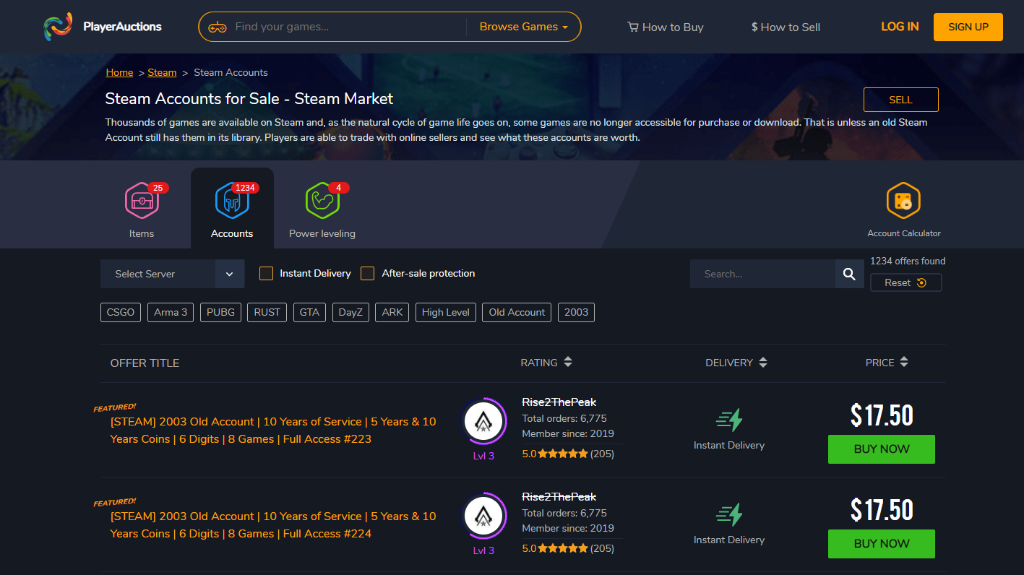The width and height of the screenshot is (1024, 575).
Task: Click the PlayerAuctions swirl logo
Action: click(57, 27)
